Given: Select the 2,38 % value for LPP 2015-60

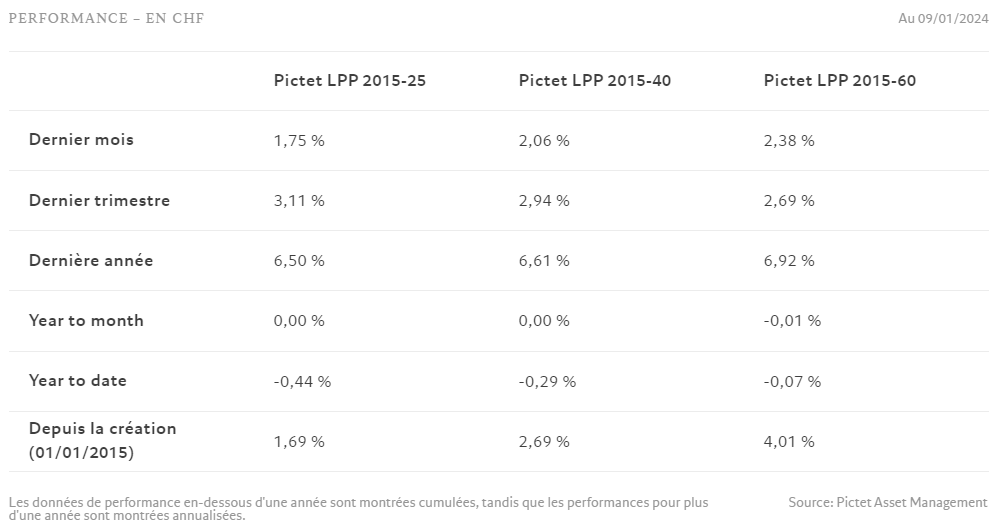Looking at the screenshot, I should coord(789,141).
